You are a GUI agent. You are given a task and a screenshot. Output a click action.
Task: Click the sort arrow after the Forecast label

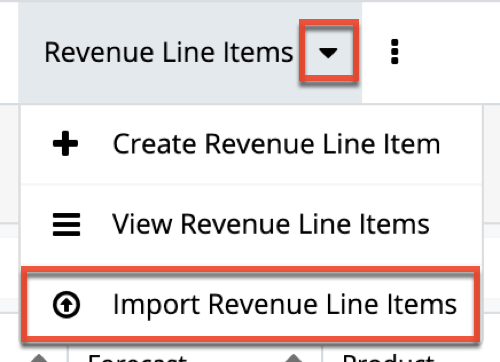coord(294,358)
